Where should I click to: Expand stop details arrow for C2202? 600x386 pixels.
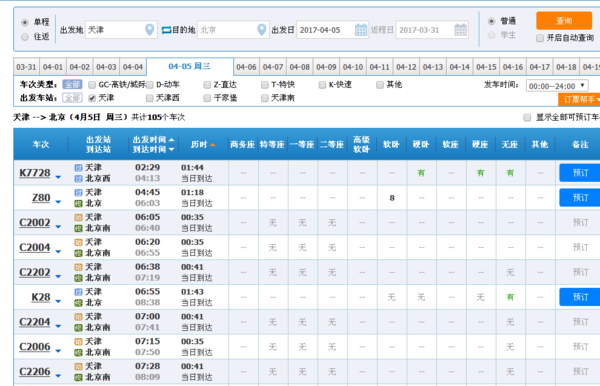pos(58,277)
